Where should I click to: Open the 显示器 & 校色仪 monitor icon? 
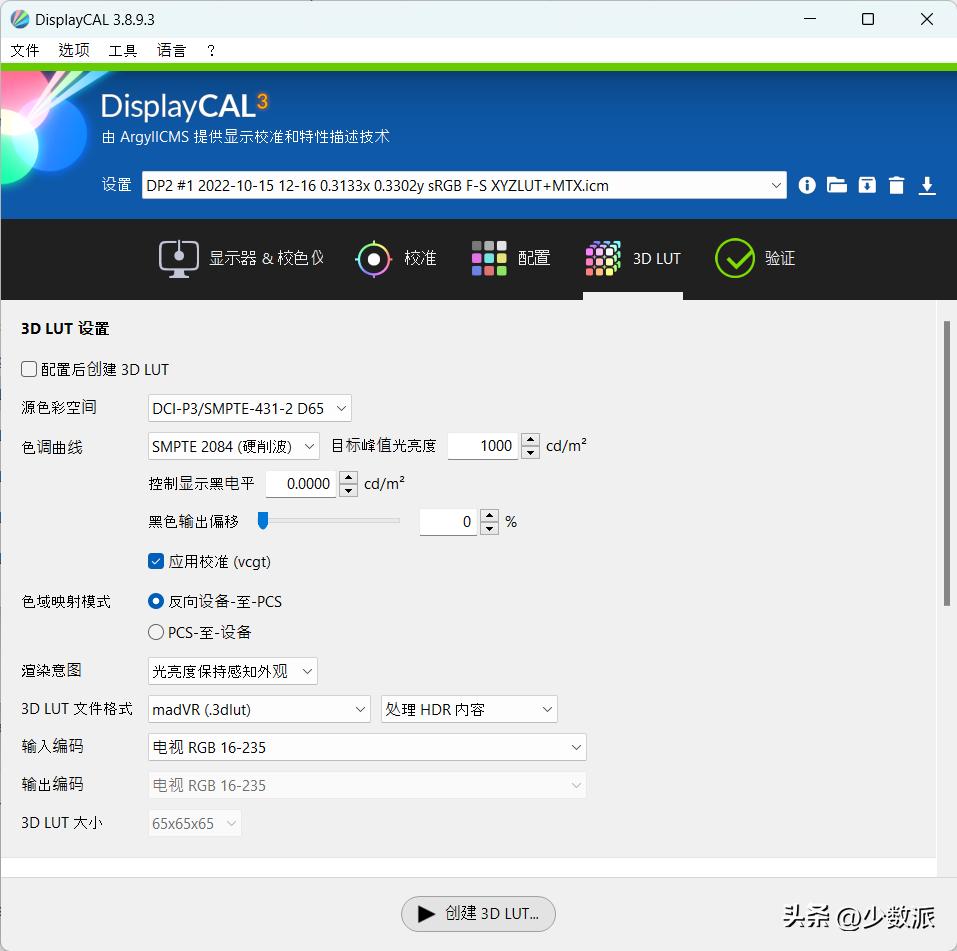179,258
